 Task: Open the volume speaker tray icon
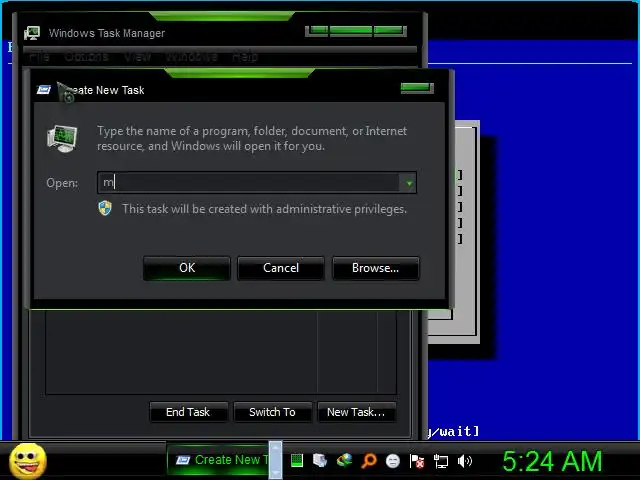tap(464, 461)
